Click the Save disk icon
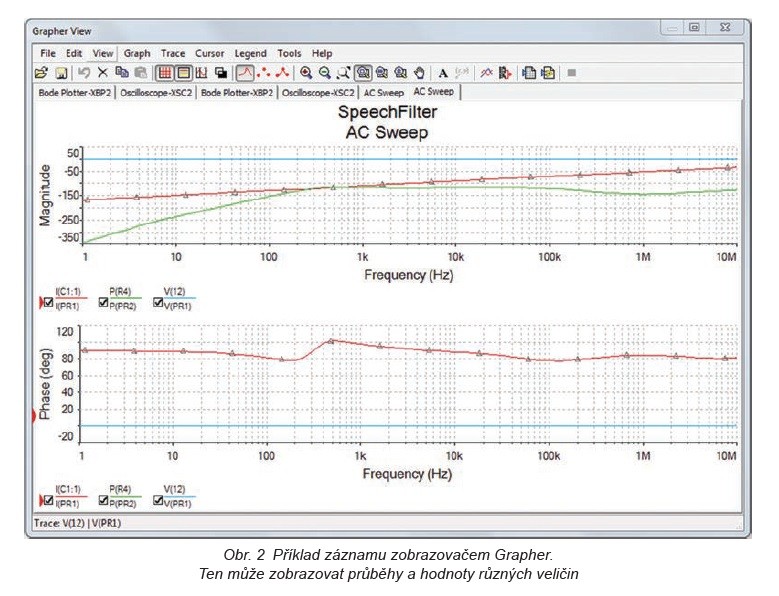Viewport: 779px width, 596px height. click(61, 73)
